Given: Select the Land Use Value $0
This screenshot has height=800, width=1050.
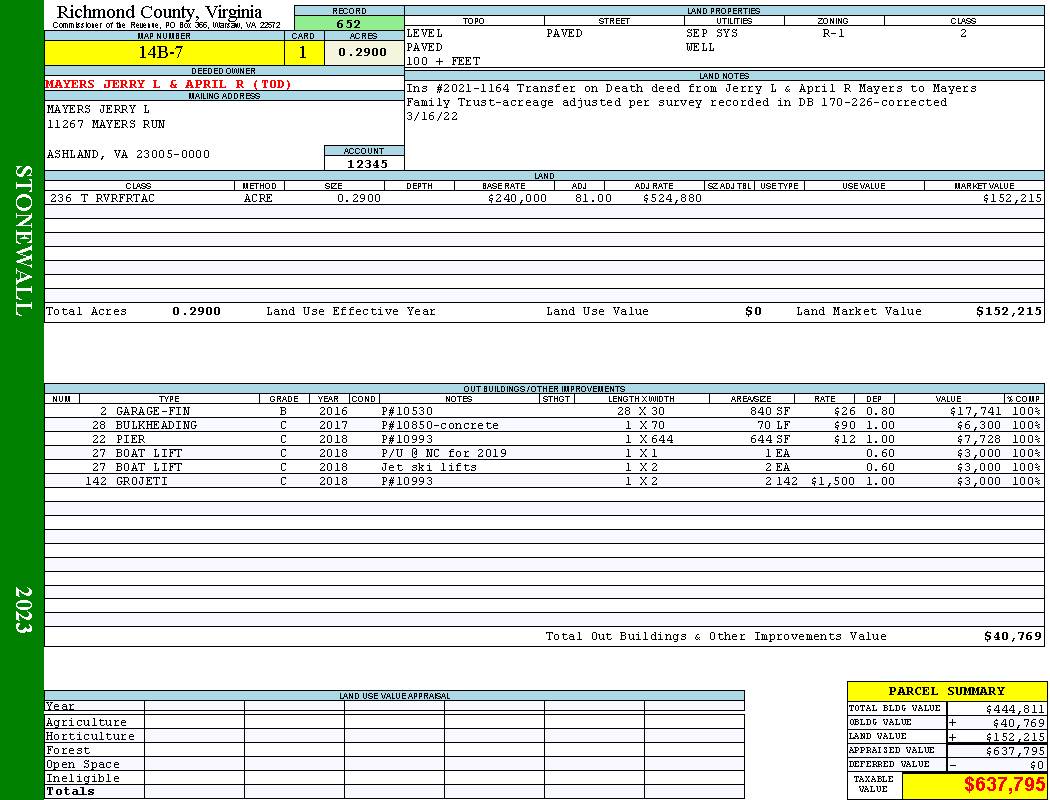Looking at the screenshot, I should 753,311.
